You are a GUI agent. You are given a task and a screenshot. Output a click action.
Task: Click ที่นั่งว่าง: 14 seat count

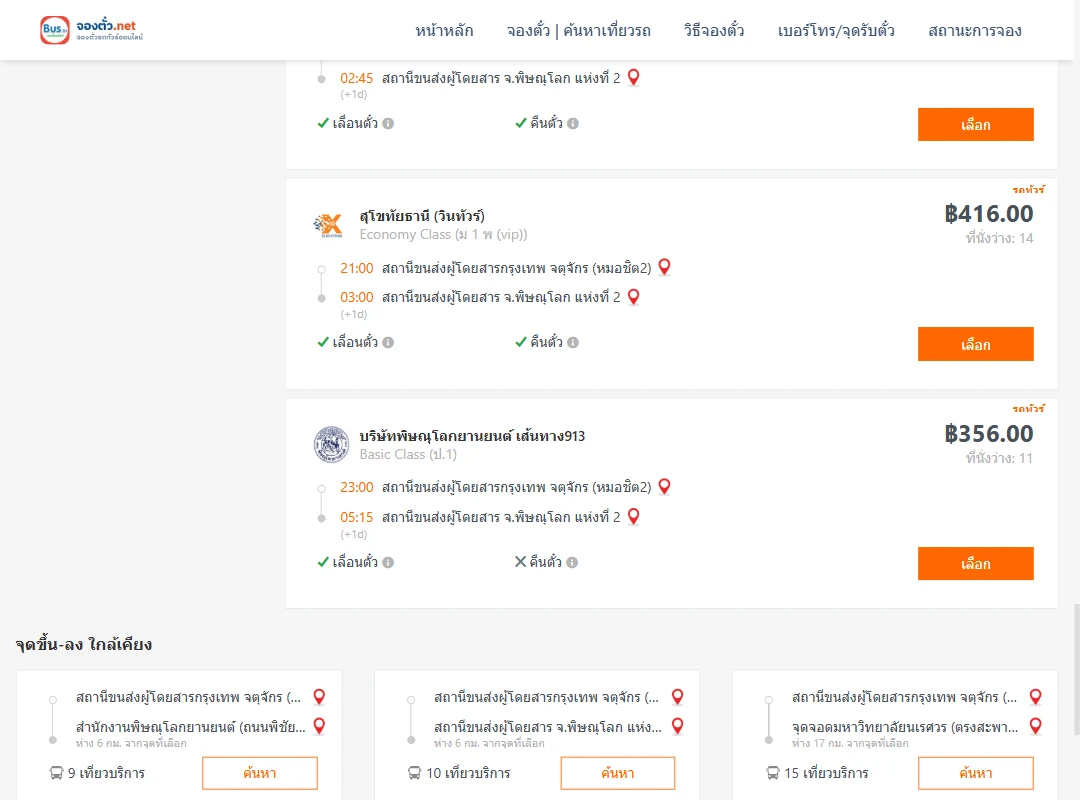point(999,238)
